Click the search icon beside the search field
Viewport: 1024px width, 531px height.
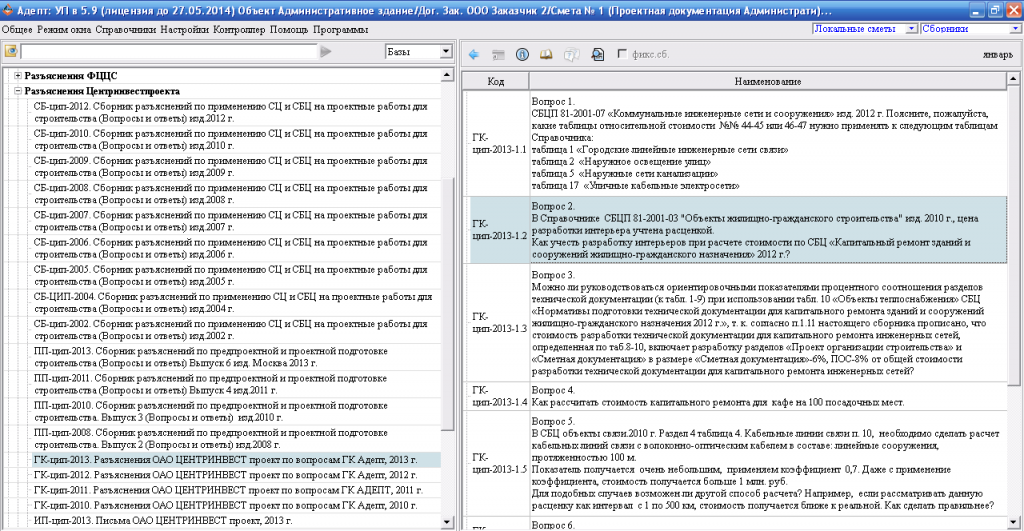coord(11,52)
